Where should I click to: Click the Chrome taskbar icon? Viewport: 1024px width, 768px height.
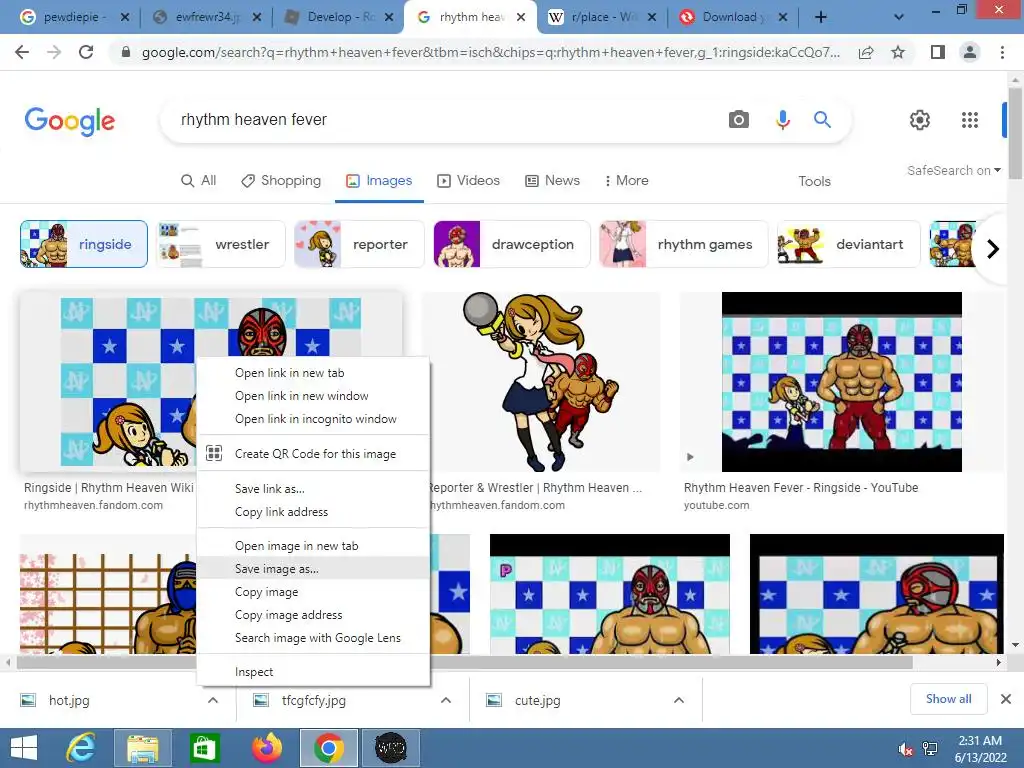click(x=328, y=748)
